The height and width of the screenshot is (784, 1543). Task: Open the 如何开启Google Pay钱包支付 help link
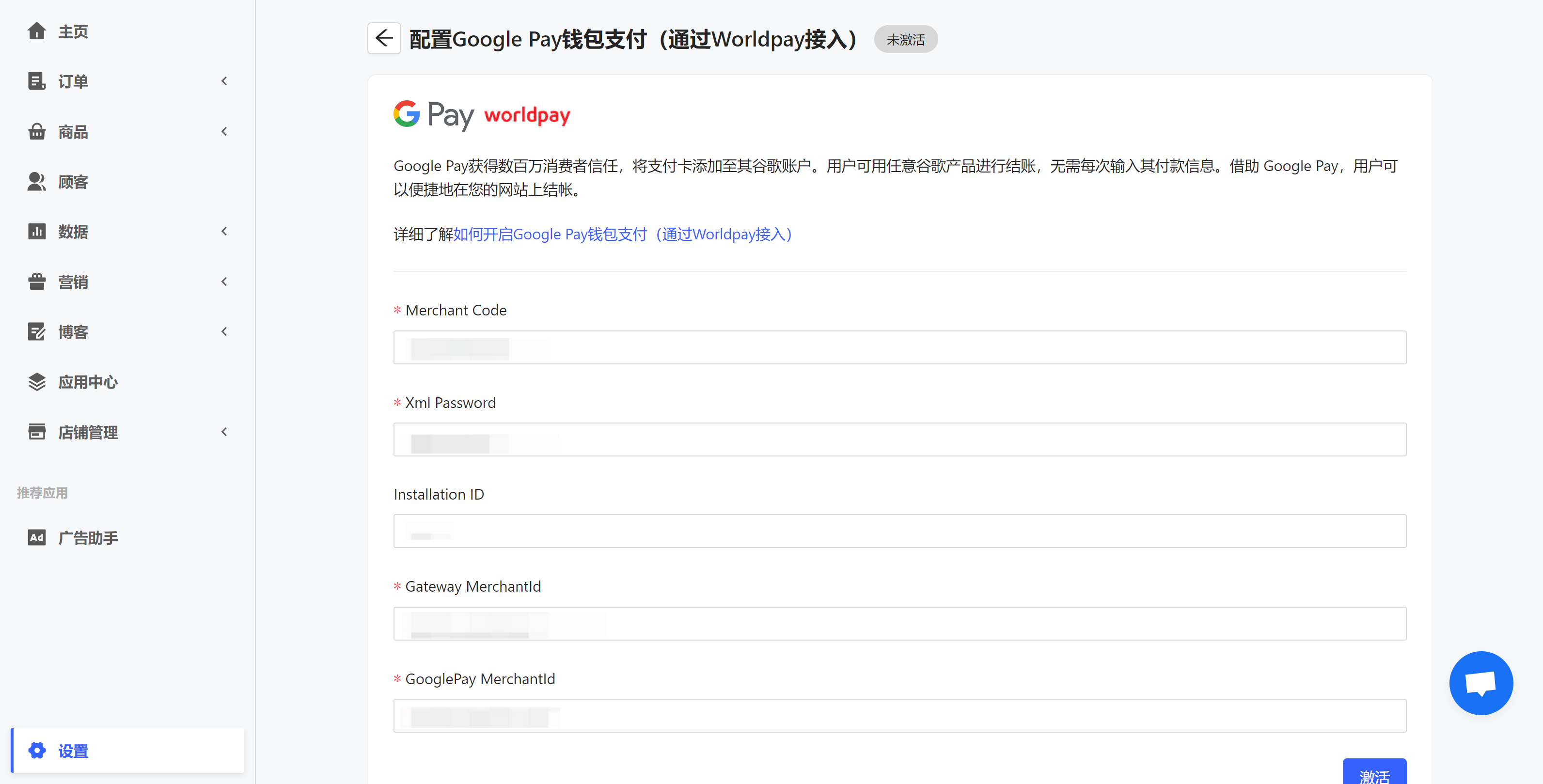tap(623, 234)
